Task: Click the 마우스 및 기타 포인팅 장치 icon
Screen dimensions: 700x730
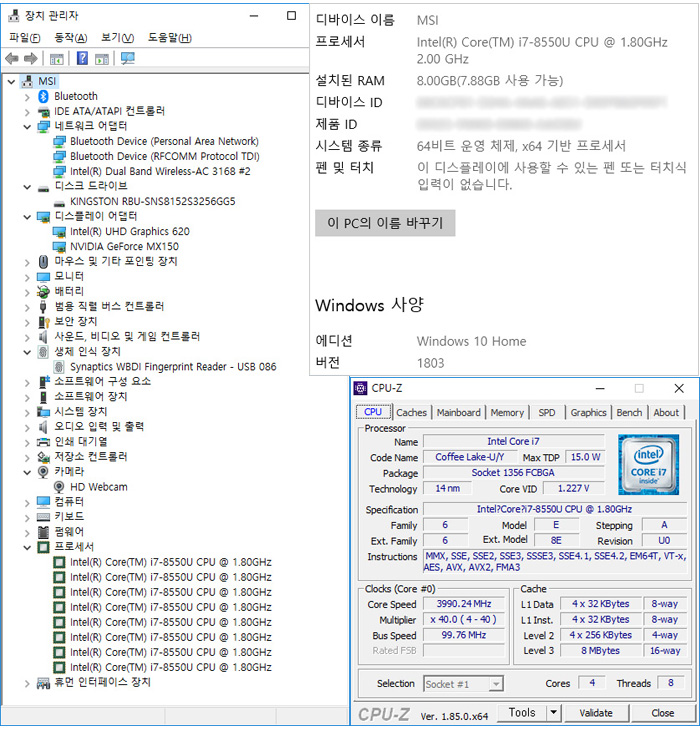Action: coord(43,262)
